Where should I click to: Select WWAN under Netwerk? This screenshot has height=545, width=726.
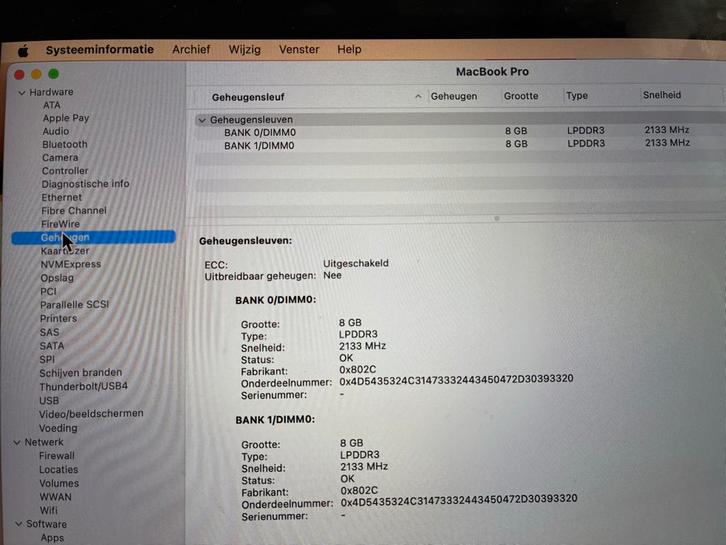(x=56, y=497)
